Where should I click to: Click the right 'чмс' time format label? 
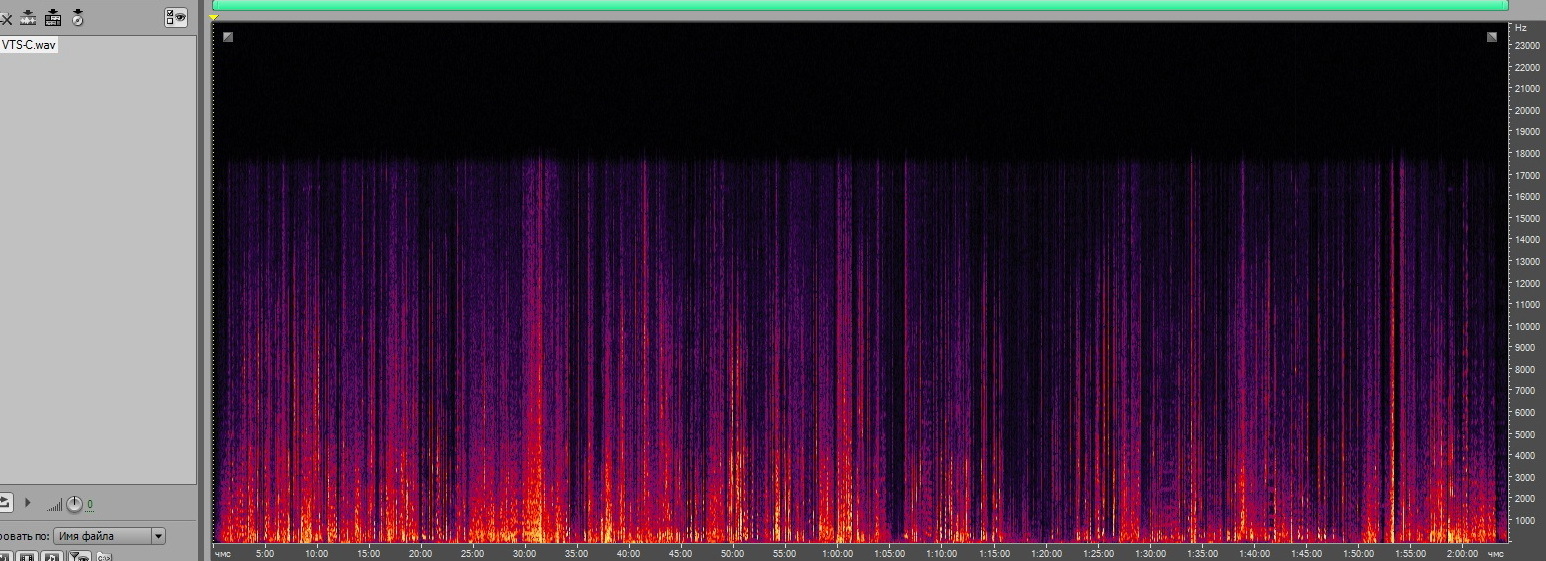pos(1495,553)
